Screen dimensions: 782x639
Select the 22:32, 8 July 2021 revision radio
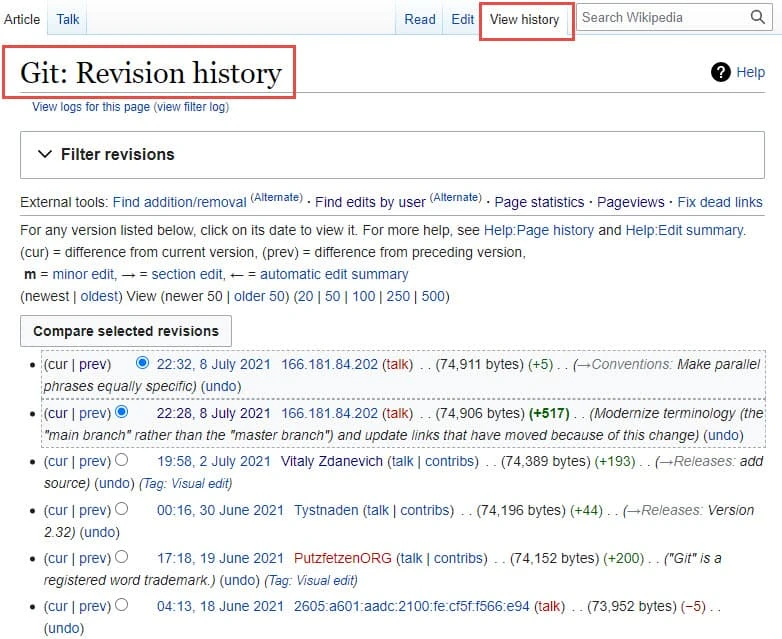(x=141, y=364)
